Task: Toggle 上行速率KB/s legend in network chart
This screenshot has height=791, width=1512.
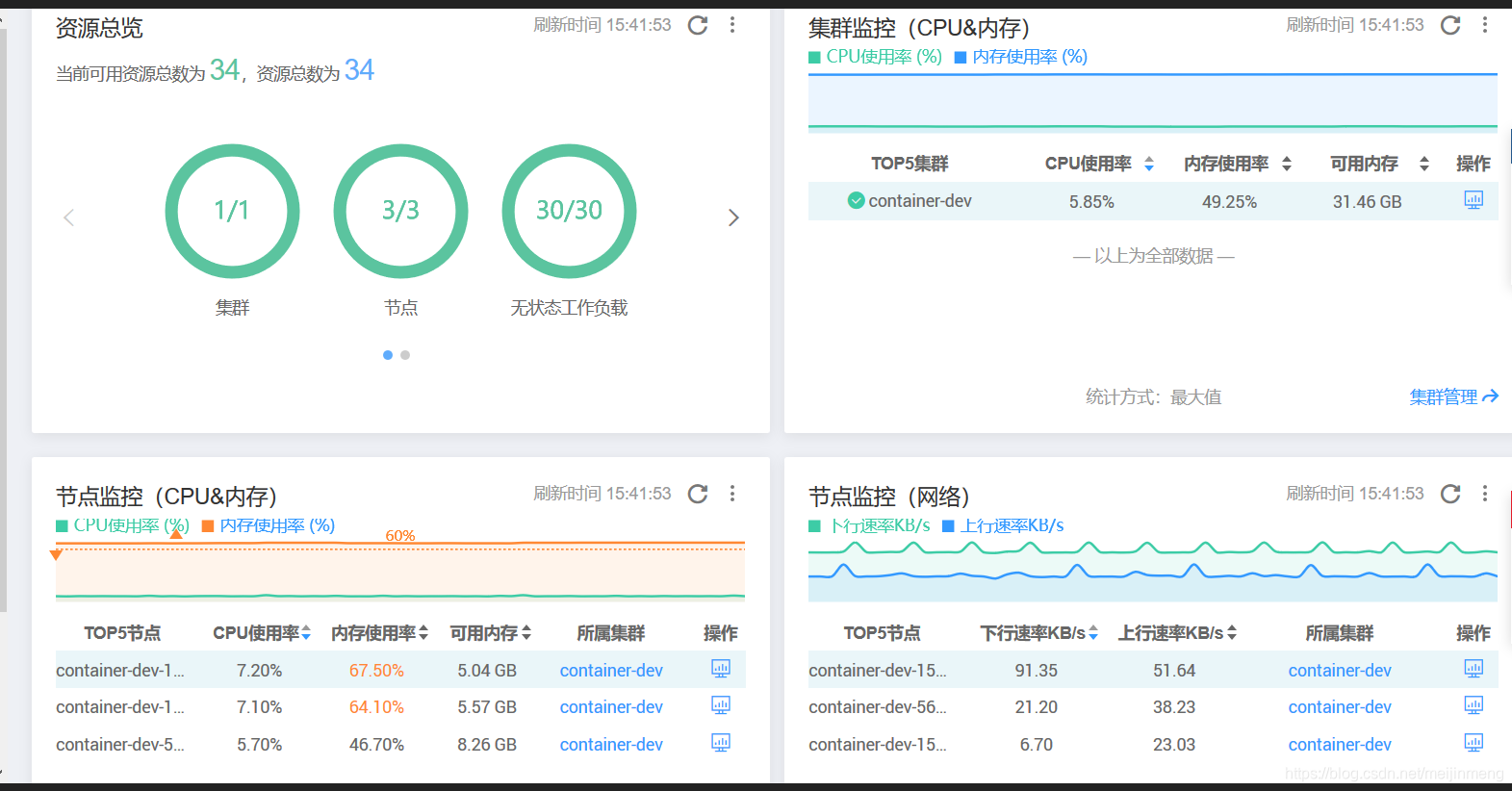Action: pyautogui.click(x=1003, y=525)
